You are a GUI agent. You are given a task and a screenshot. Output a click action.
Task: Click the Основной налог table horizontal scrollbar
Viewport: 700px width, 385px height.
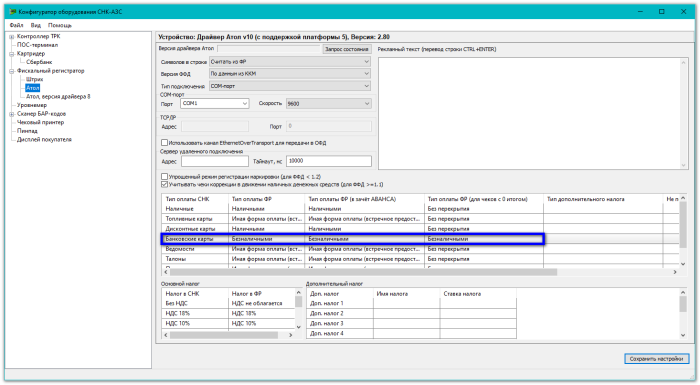tap(228, 335)
